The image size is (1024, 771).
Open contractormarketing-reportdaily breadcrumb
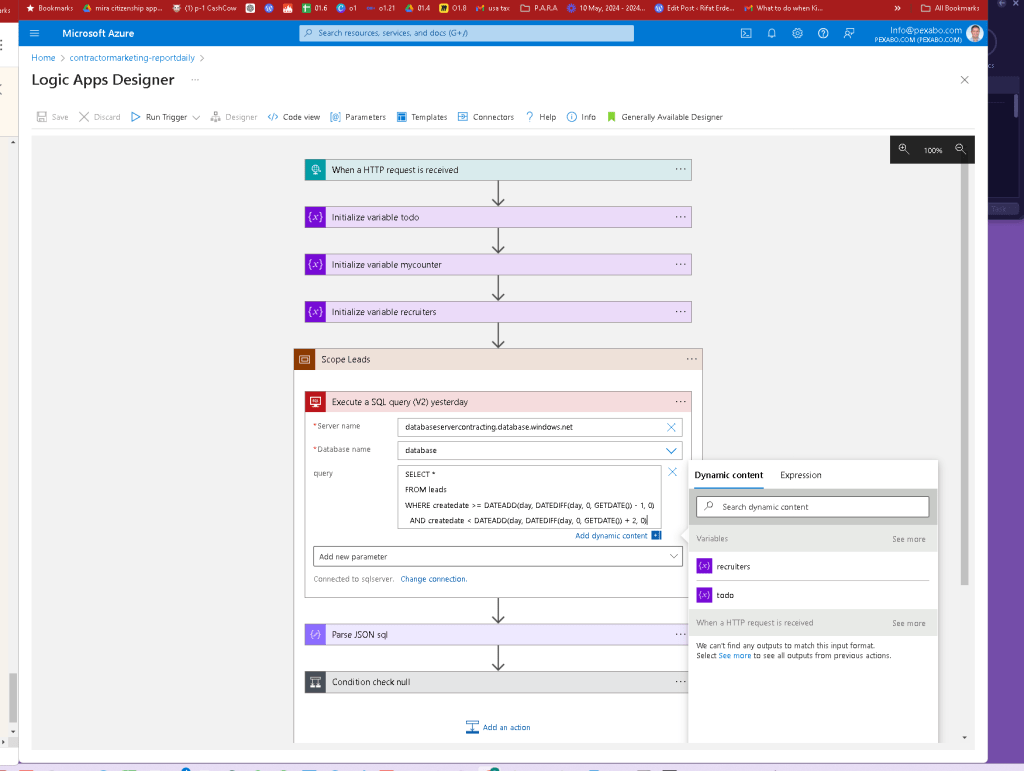point(132,57)
